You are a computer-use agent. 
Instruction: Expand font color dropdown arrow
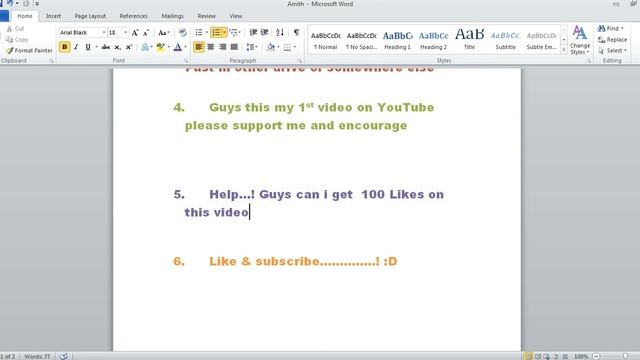tap(185, 47)
